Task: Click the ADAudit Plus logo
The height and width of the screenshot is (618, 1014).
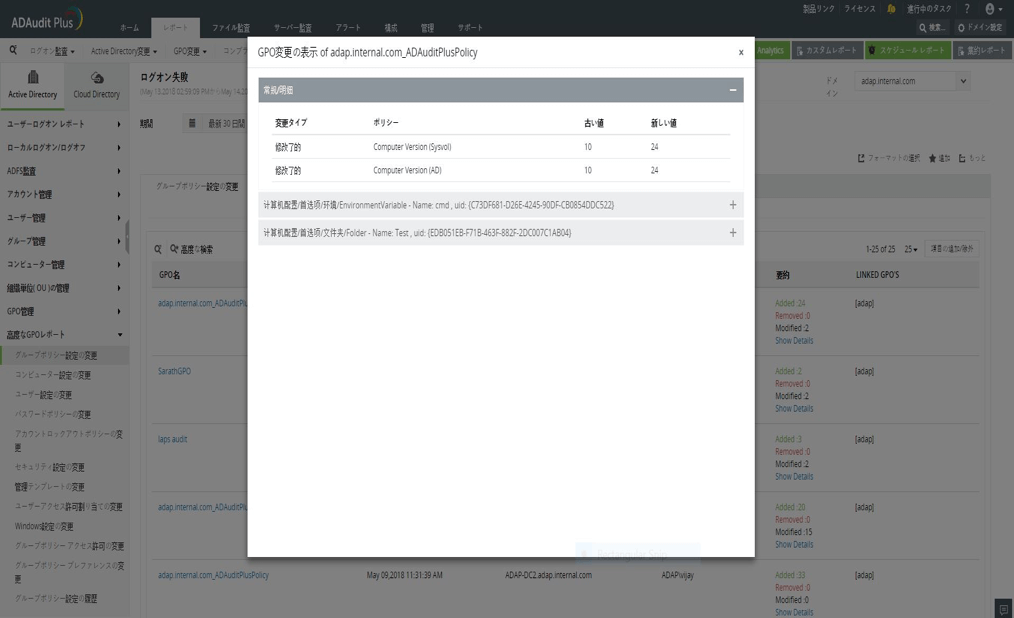Action: [x=47, y=19]
